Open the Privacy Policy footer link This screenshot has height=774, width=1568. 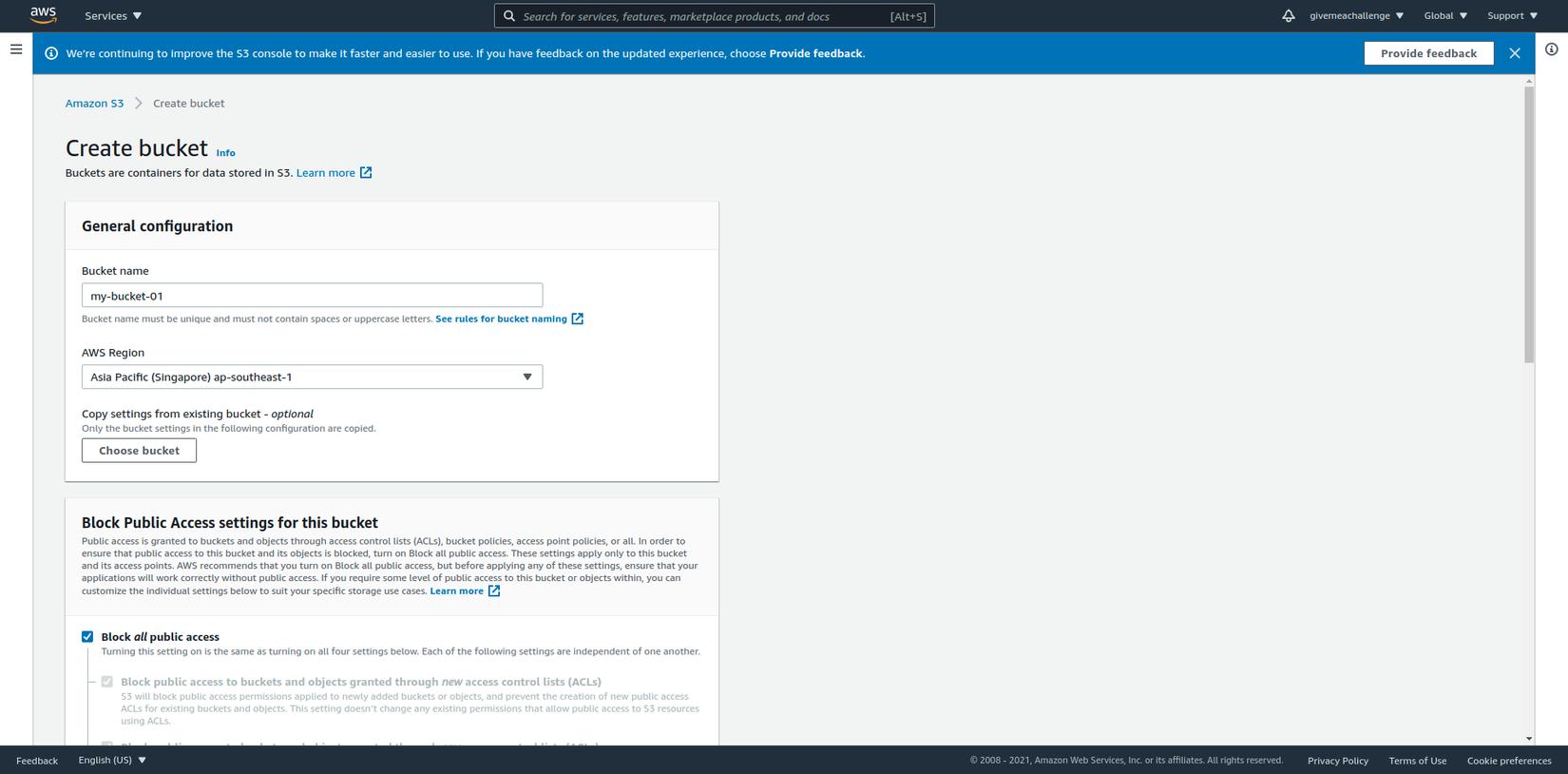tap(1338, 761)
